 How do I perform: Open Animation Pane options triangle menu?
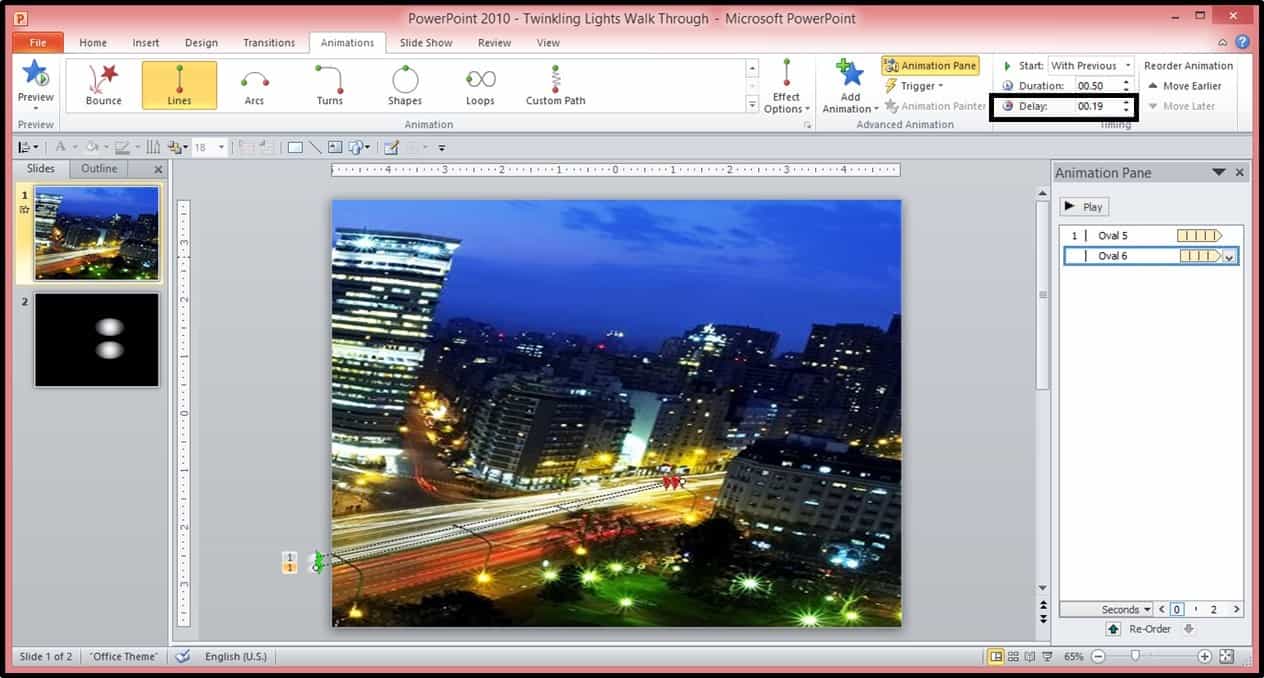[x=1218, y=172]
